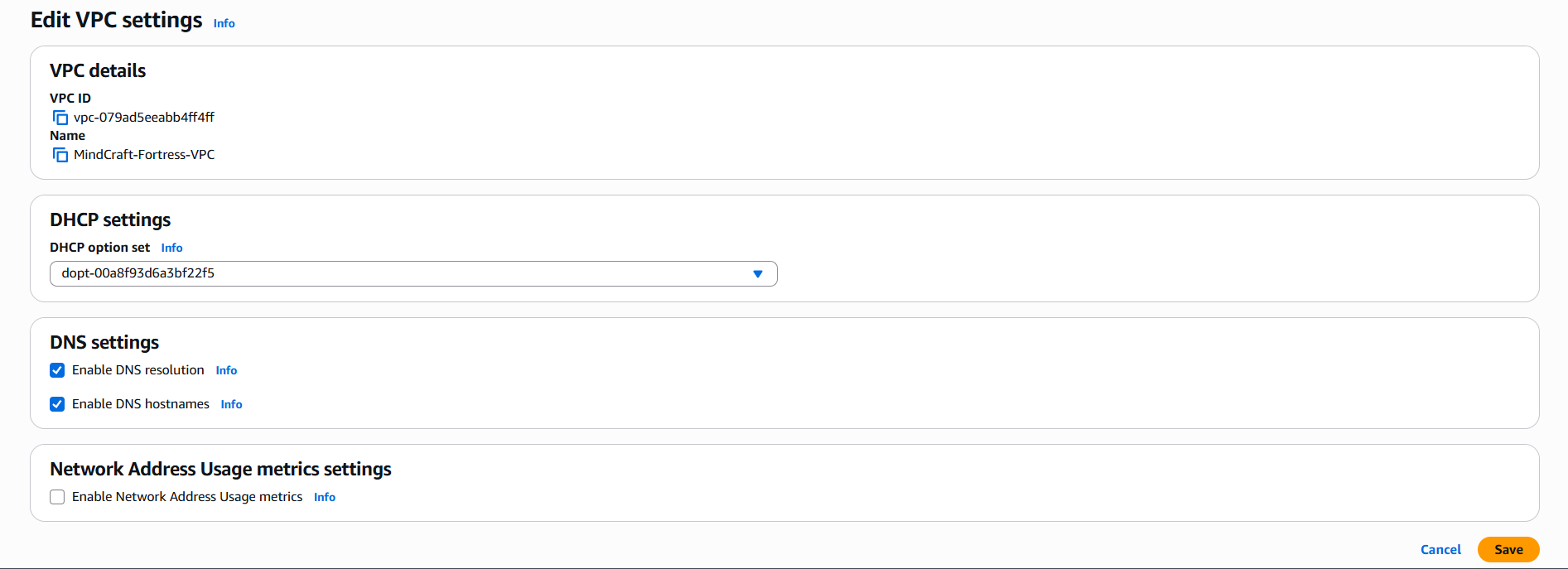1568x569 pixels.
Task: Click the Enable Network Address Usage metrics label
Action: pyautogui.click(x=187, y=497)
